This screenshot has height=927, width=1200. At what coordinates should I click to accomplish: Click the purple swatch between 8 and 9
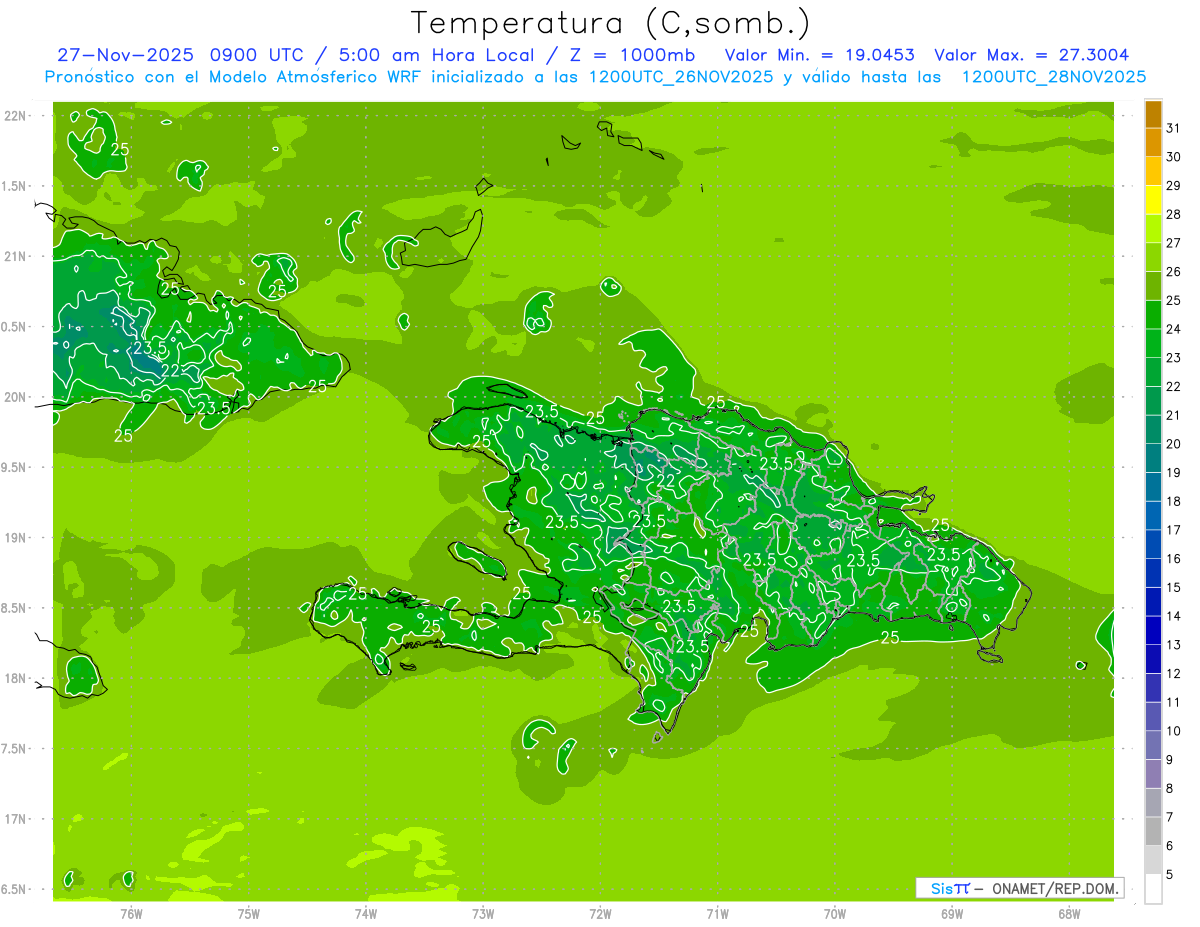1153,774
